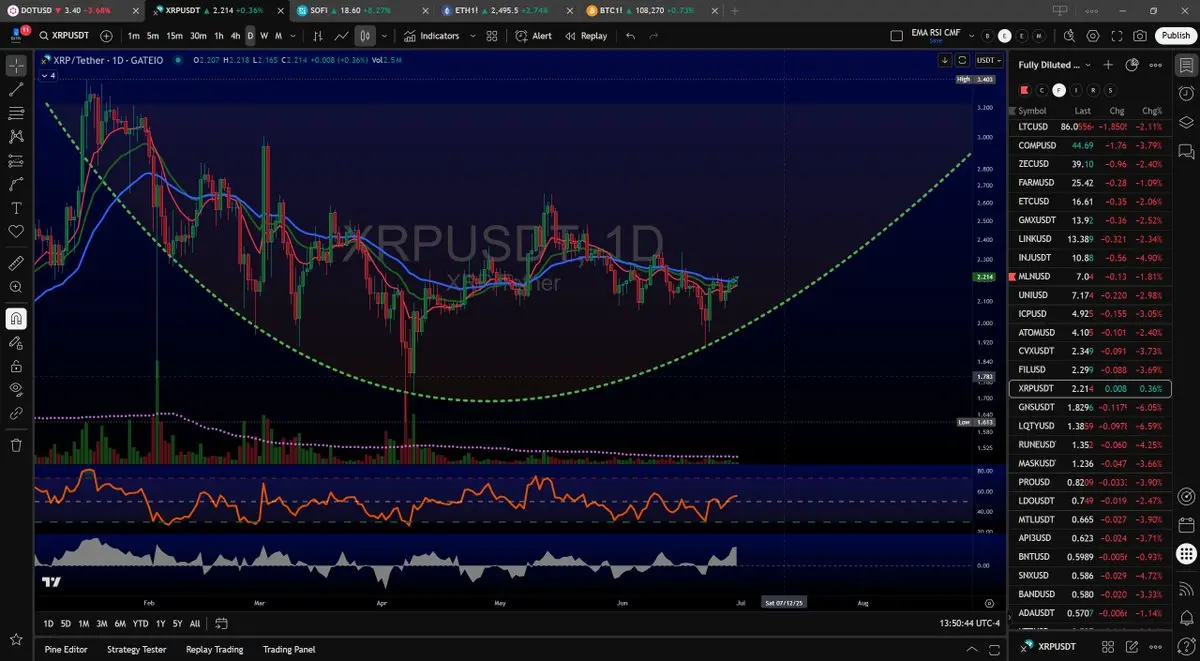The image size is (1200, 661).
Task: Remove objects with trash icon
Action: 16,445
